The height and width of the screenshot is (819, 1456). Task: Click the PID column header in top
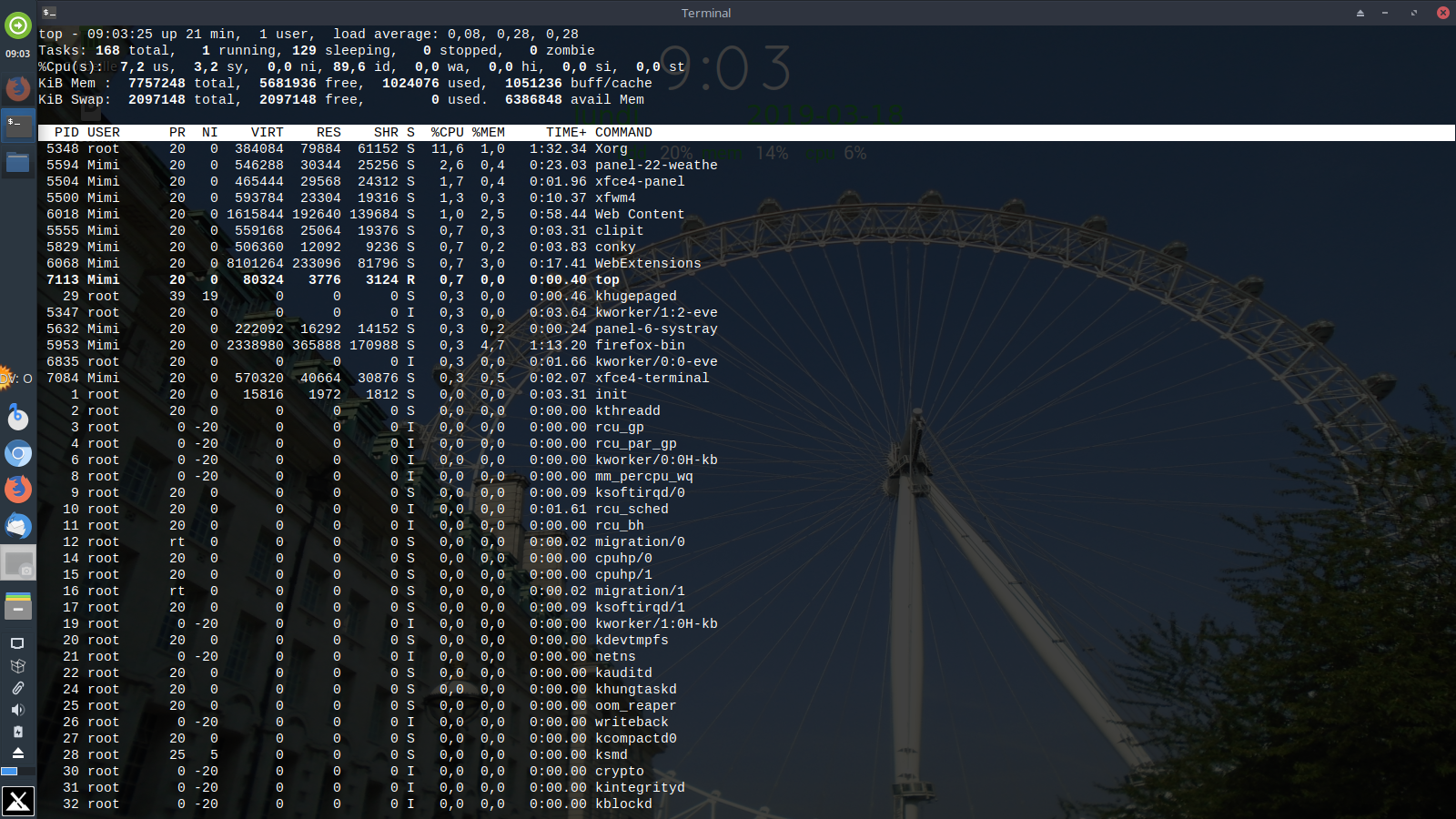(x=66, y=133)
